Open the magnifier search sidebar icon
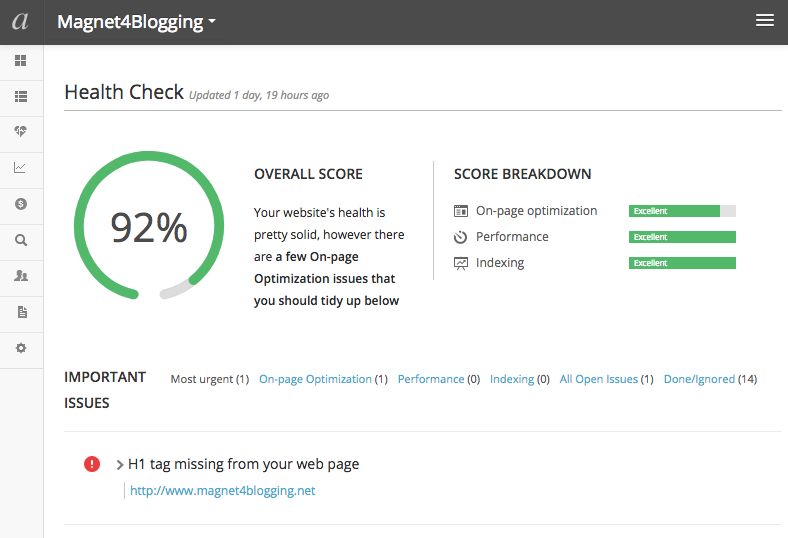Screen dimensions: 788x538 click(x=21, y=240)
